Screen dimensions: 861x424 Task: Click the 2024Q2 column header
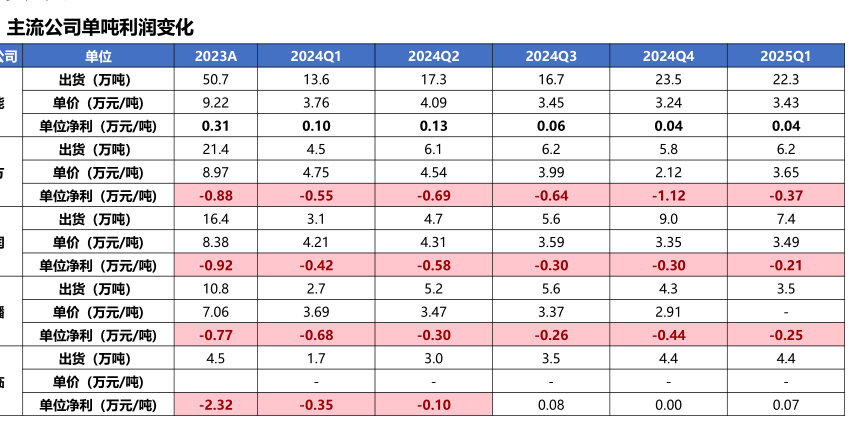point(433,56)
